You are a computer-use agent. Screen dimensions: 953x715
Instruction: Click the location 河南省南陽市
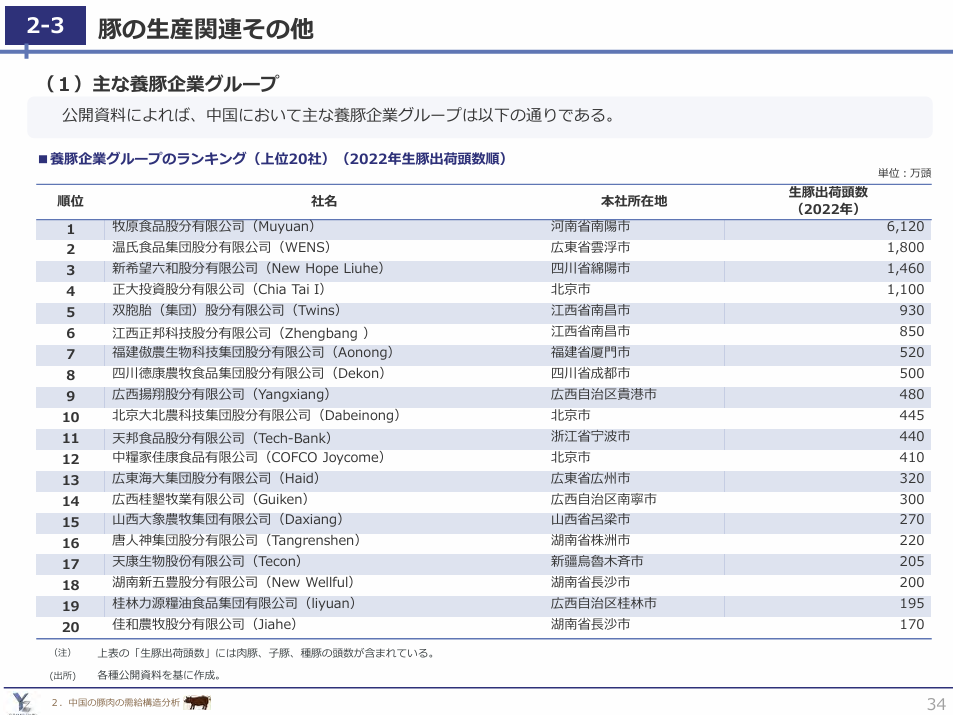coord(590,226)
